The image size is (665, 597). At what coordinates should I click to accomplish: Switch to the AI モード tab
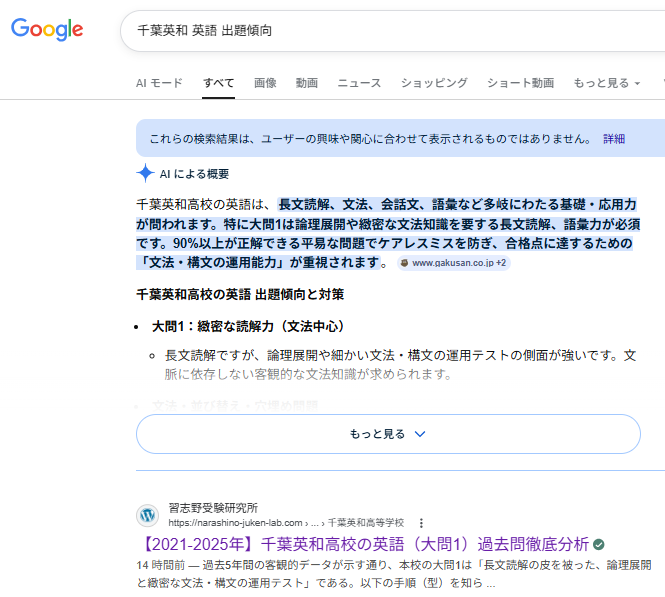(159, 83)
